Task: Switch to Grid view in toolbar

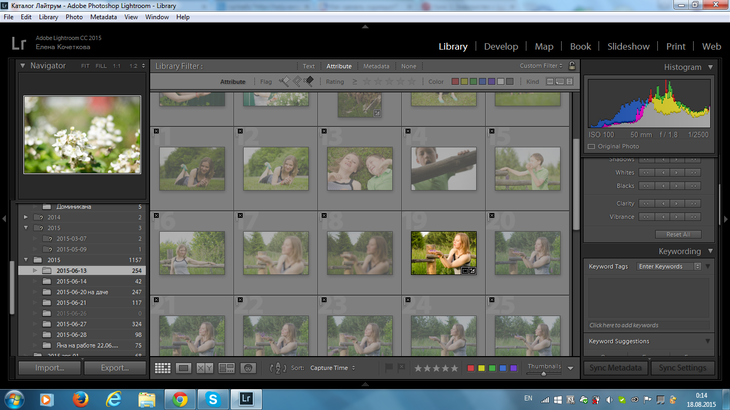Action: click(x=162, y=368)
